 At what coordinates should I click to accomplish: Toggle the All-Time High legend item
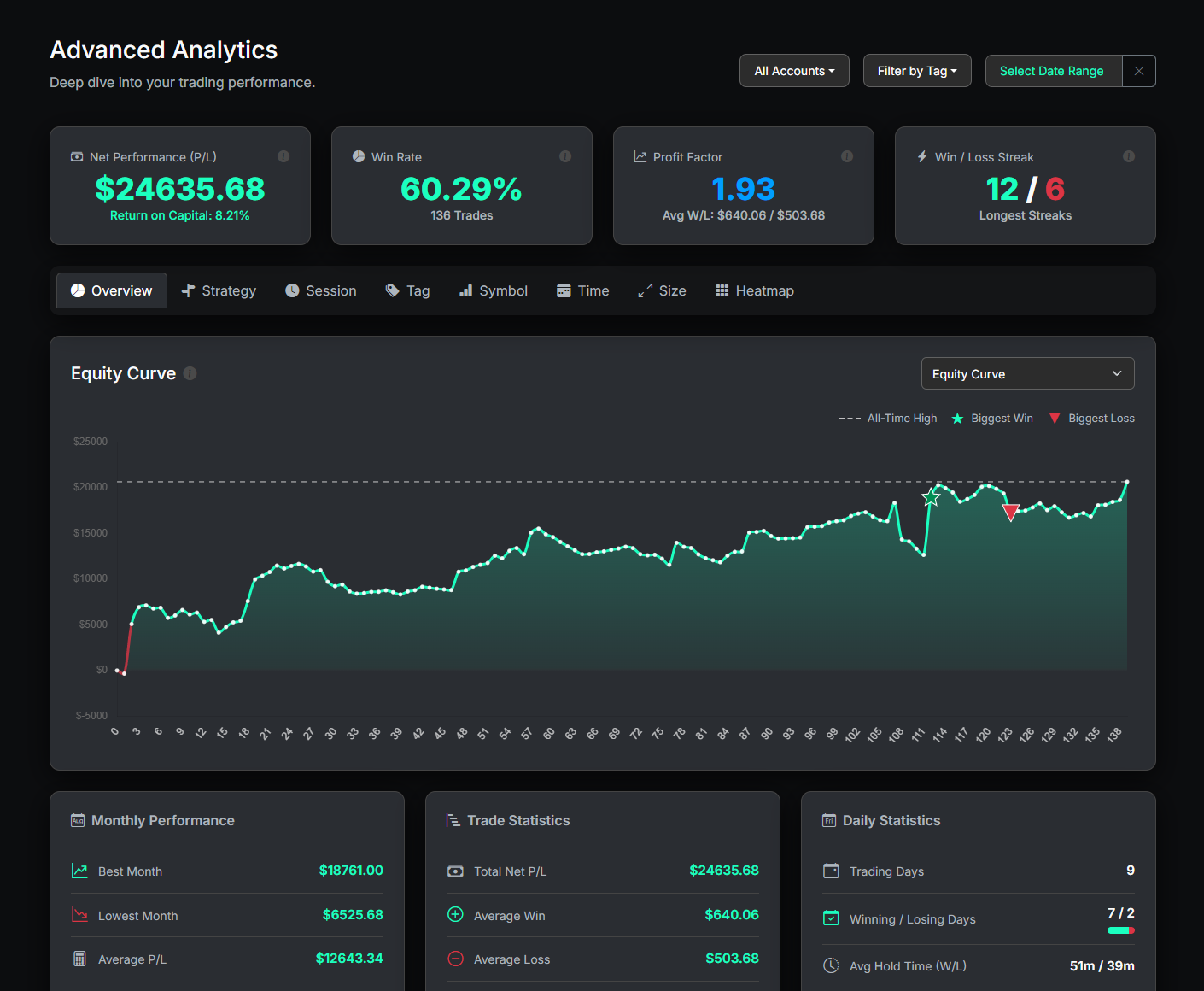coord(888,418)
